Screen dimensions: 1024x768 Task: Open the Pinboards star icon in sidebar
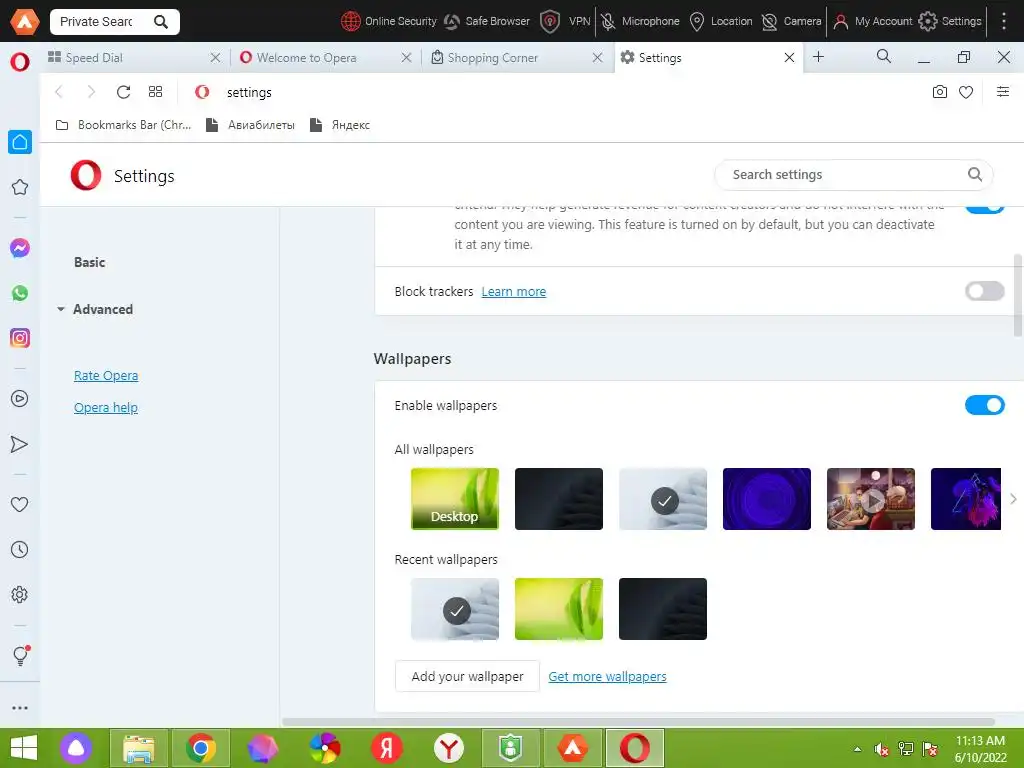[20, 187]
